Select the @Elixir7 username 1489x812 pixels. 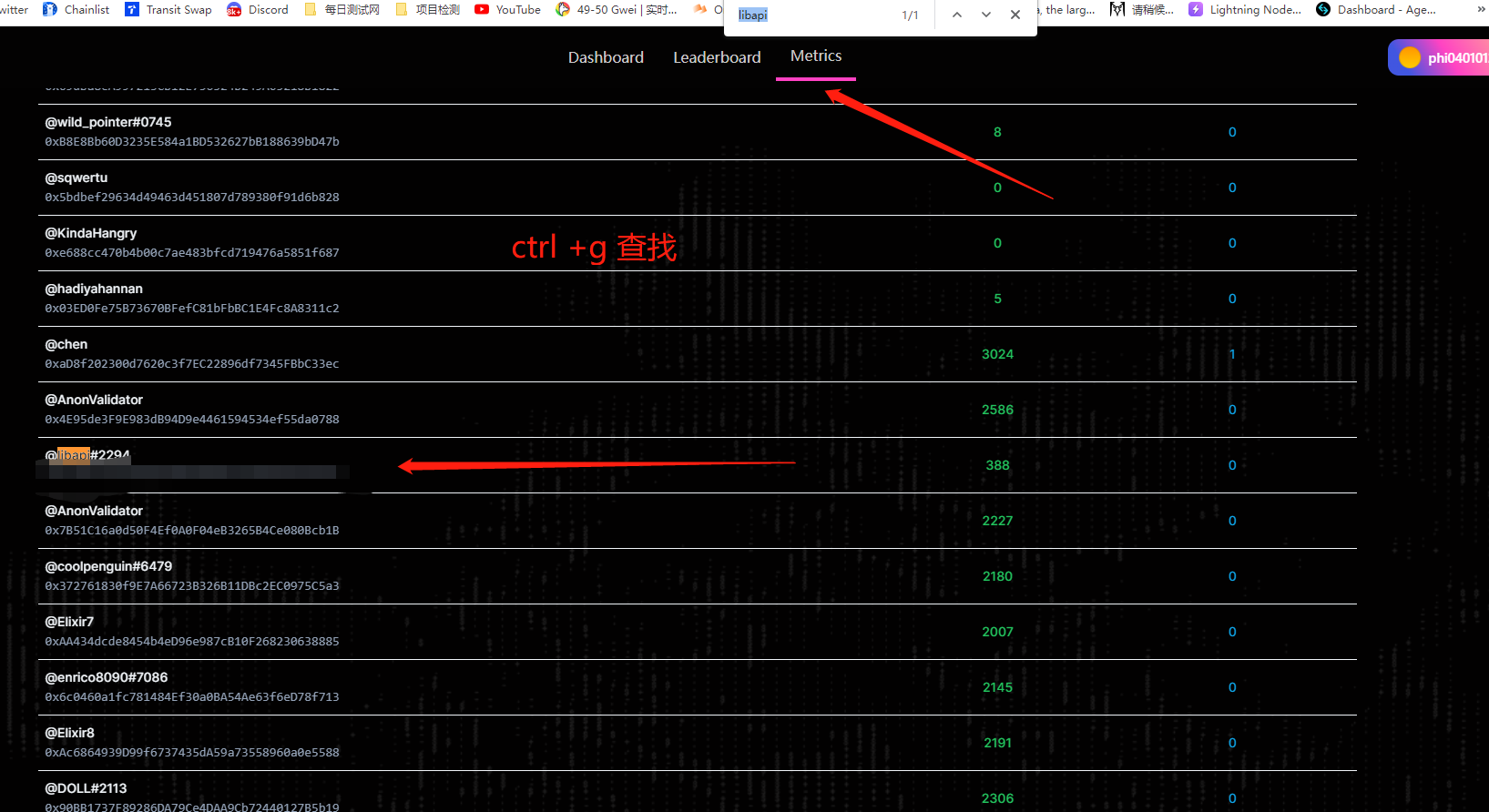(69, 622)
